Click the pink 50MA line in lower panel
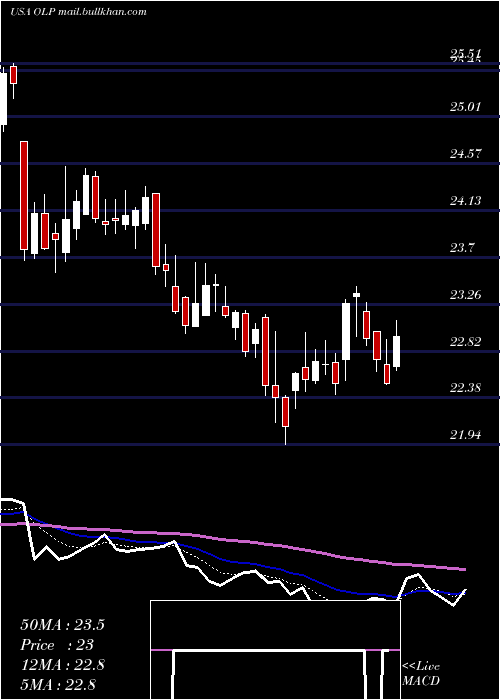This screenshot has width=500, height=700. pos(232,540)
